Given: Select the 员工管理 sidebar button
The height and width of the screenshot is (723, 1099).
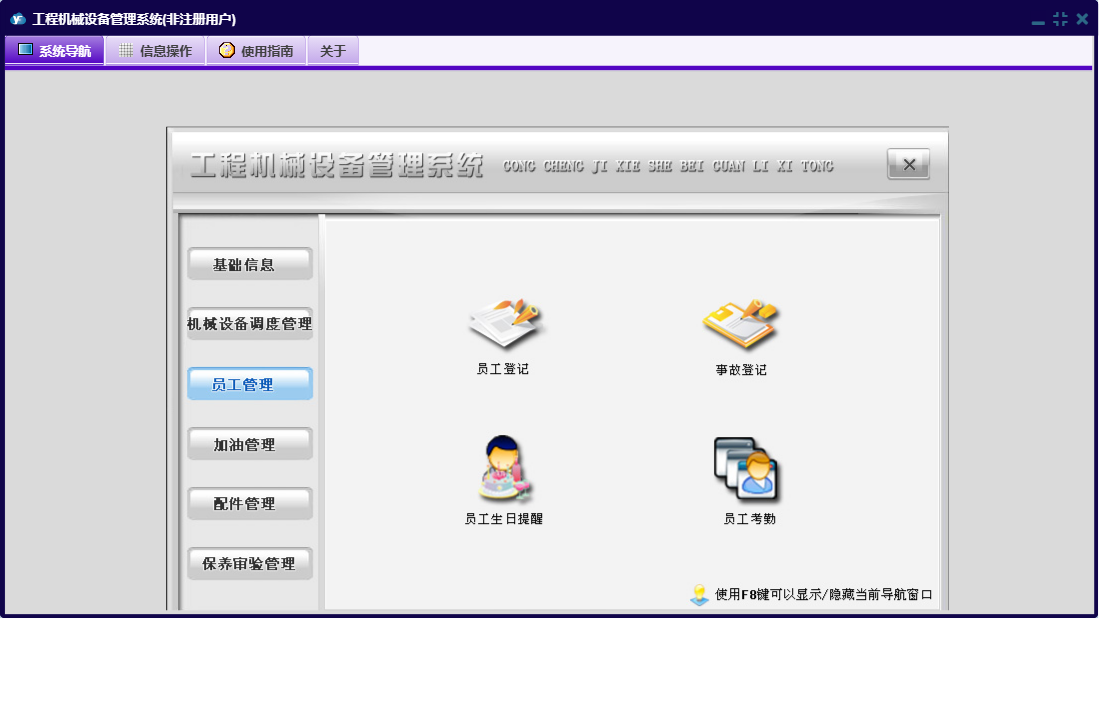Looking at the screenshot, I should click(x=250, y=384).
